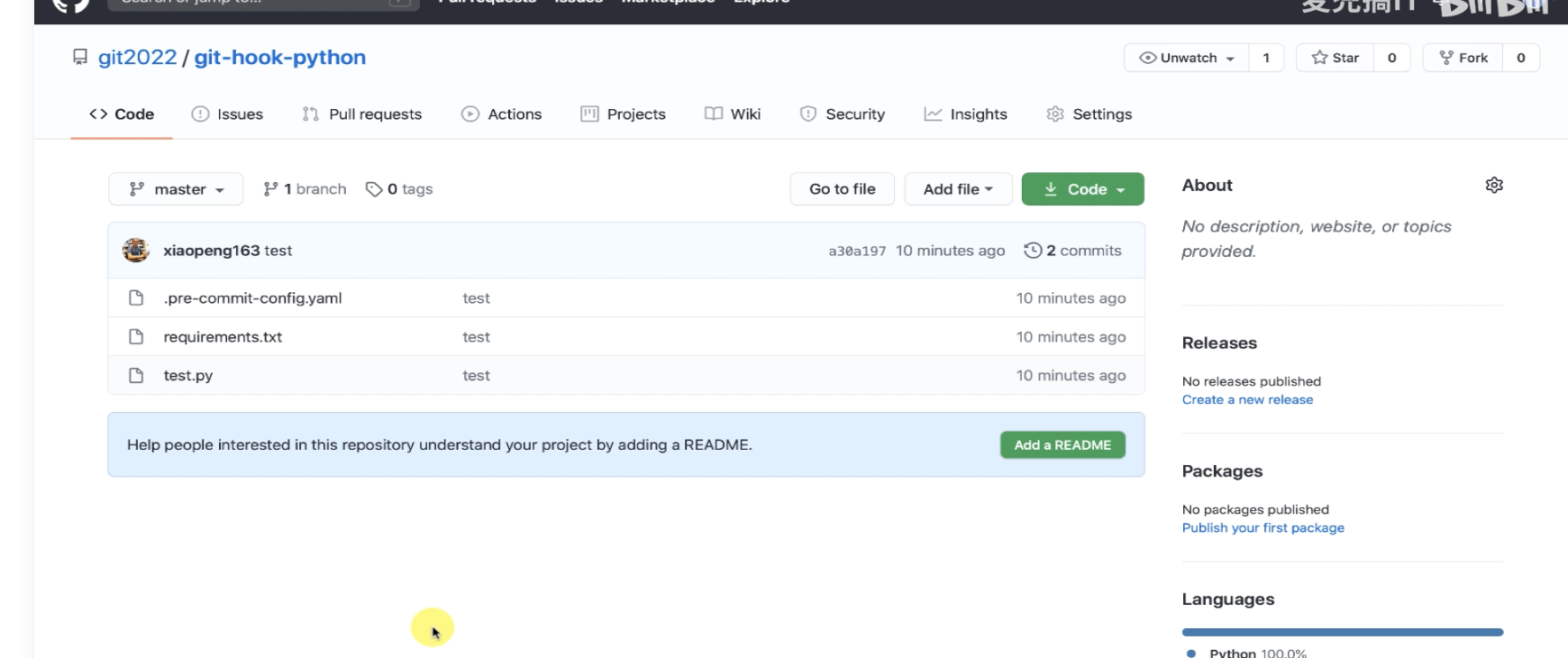
Task: Click Create a new release
Action: [x=1247, y=400]
